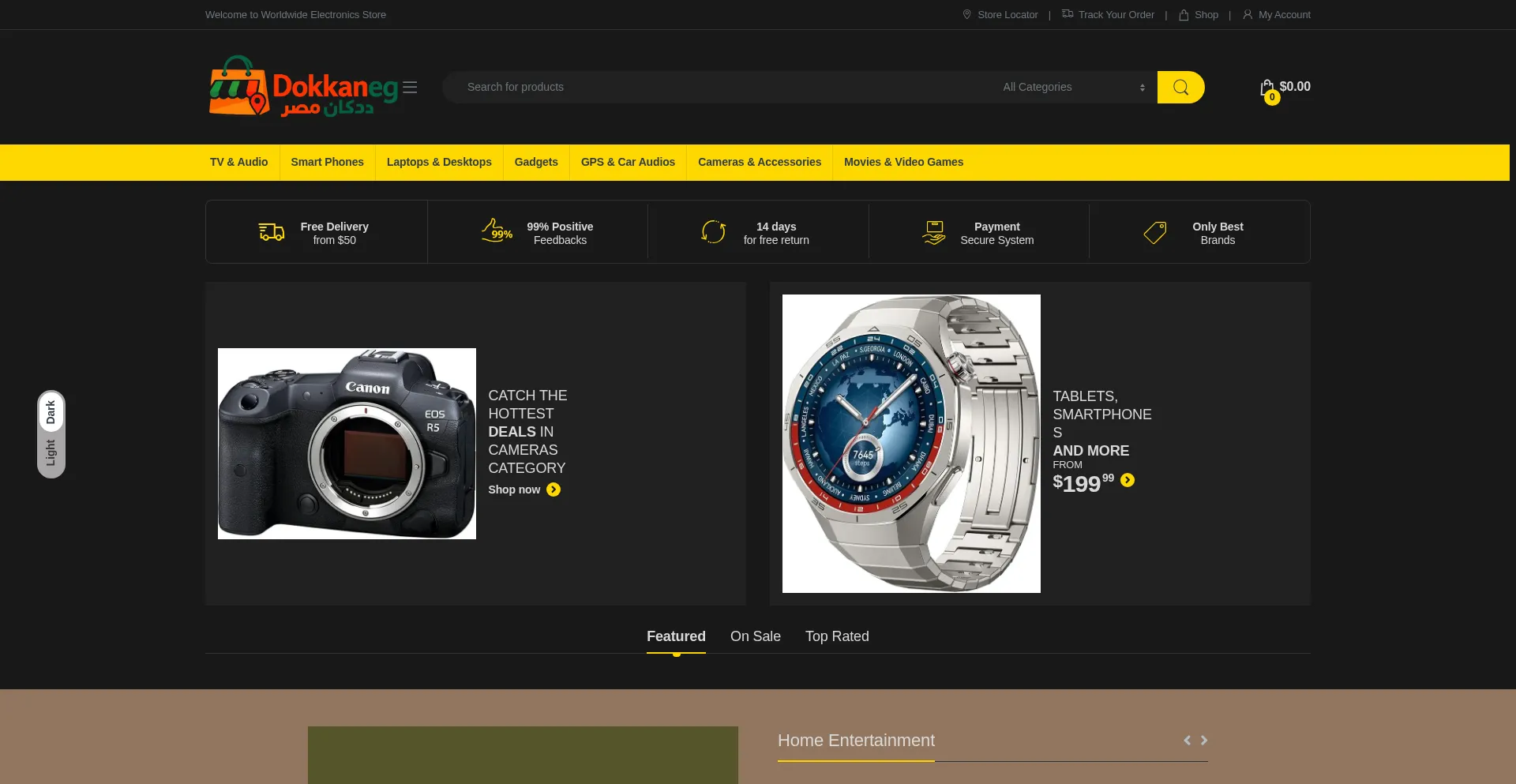Click the Shop now link
This screenshot has height=784, width=1516.
click(x=514, y=490)
